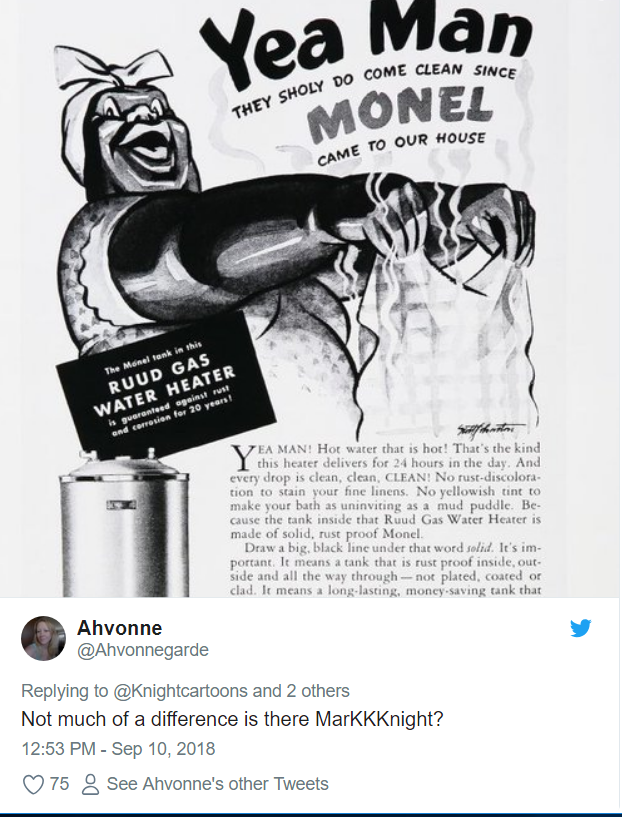Open the Ahvonne display name link

[x=119, y=628]
